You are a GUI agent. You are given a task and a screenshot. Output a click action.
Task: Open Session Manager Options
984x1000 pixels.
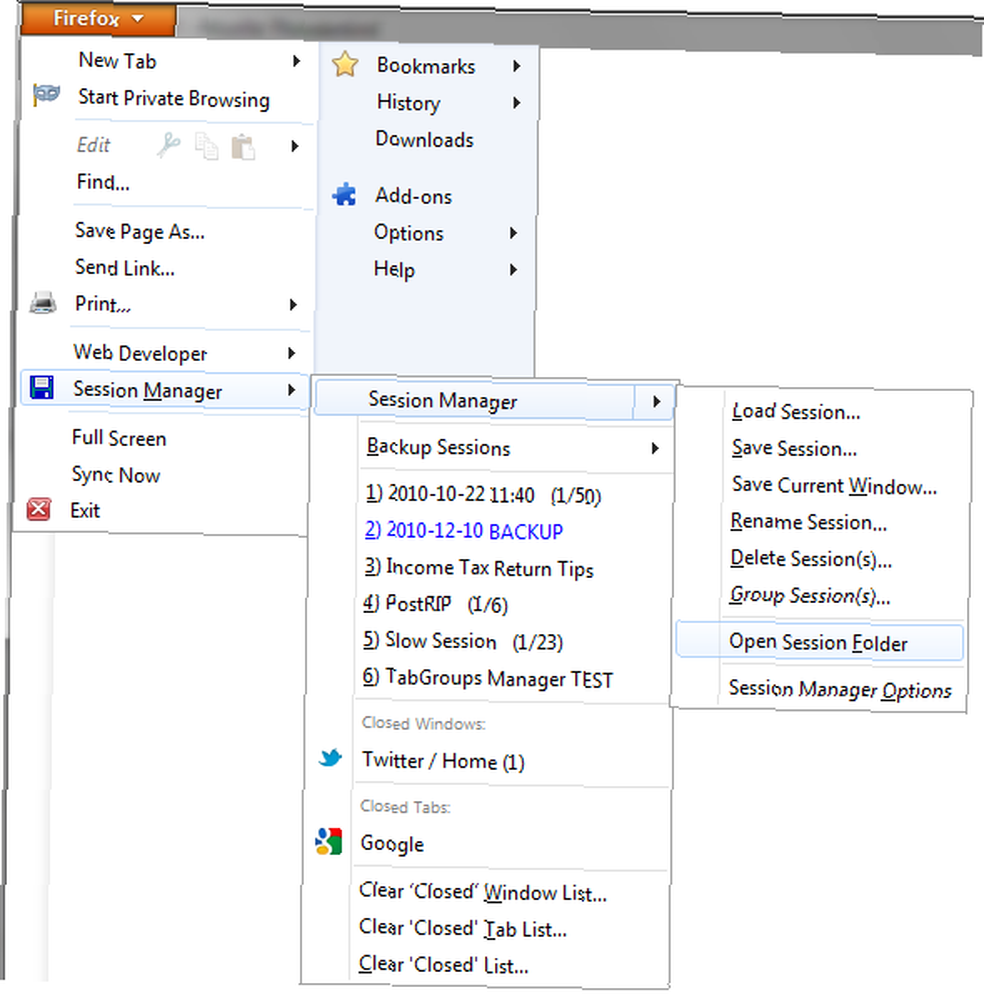[x=840, y=689]
